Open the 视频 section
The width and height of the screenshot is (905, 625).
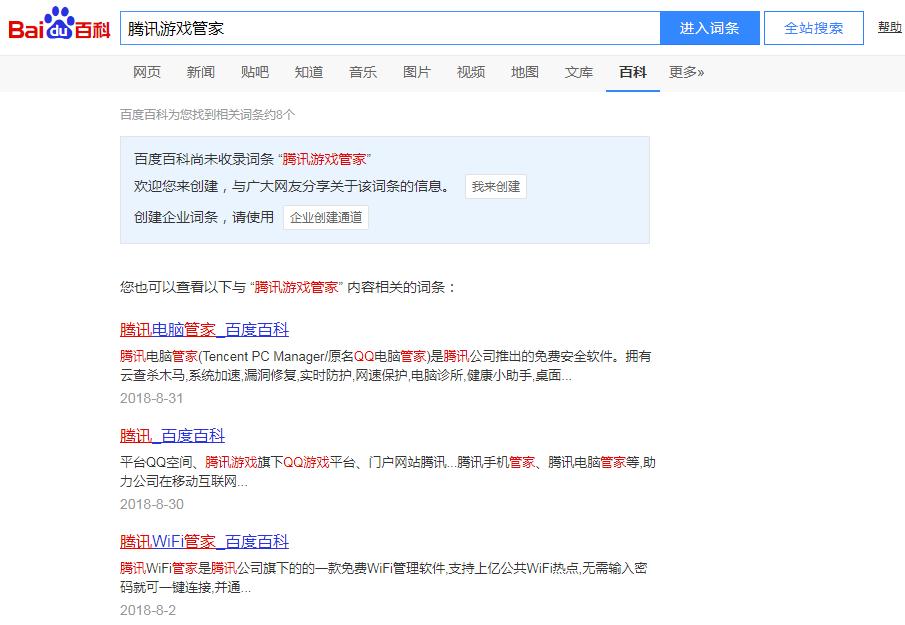471,72
